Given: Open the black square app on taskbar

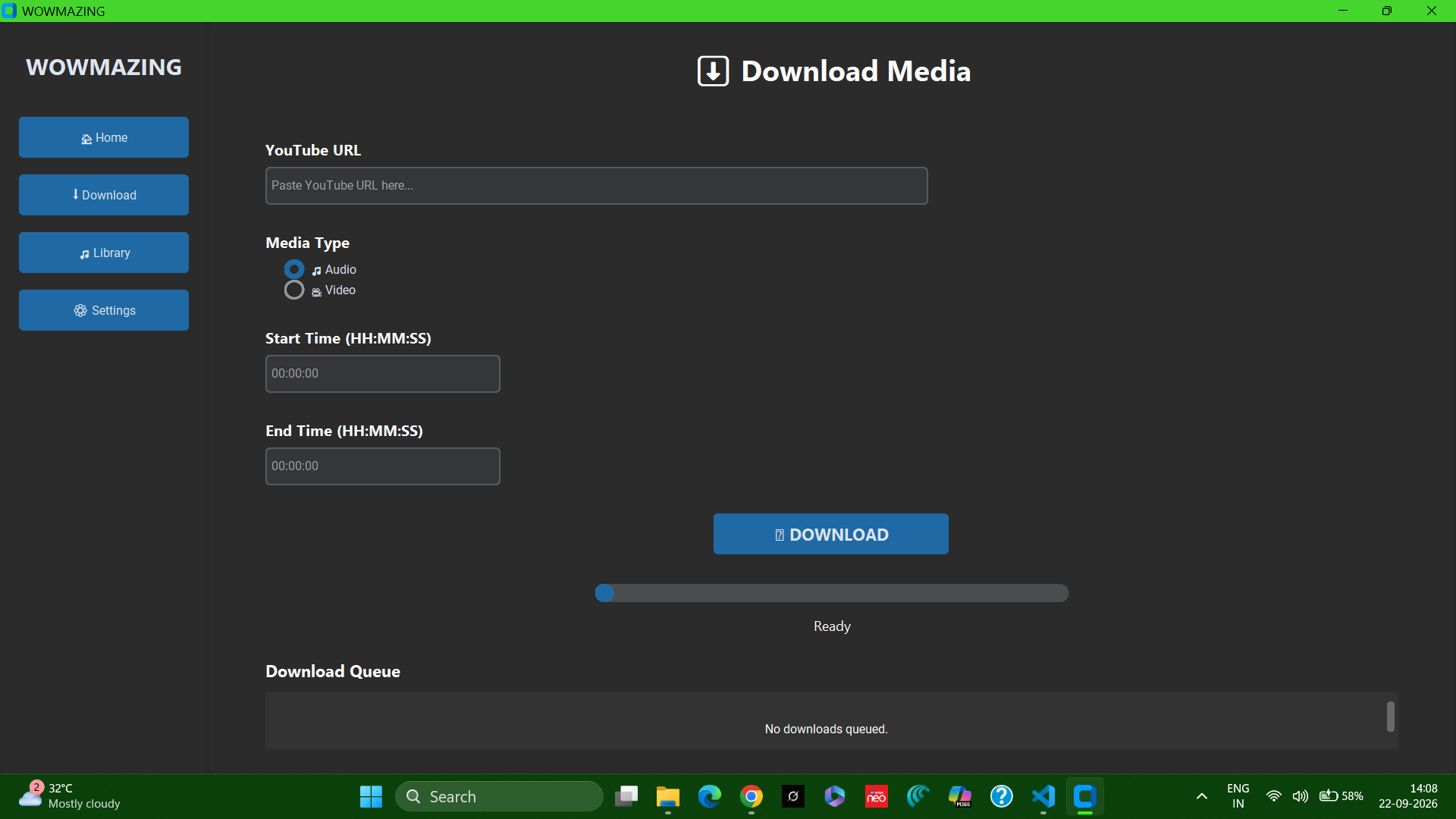Looking at the screenshot, I should tap(793, 796).
